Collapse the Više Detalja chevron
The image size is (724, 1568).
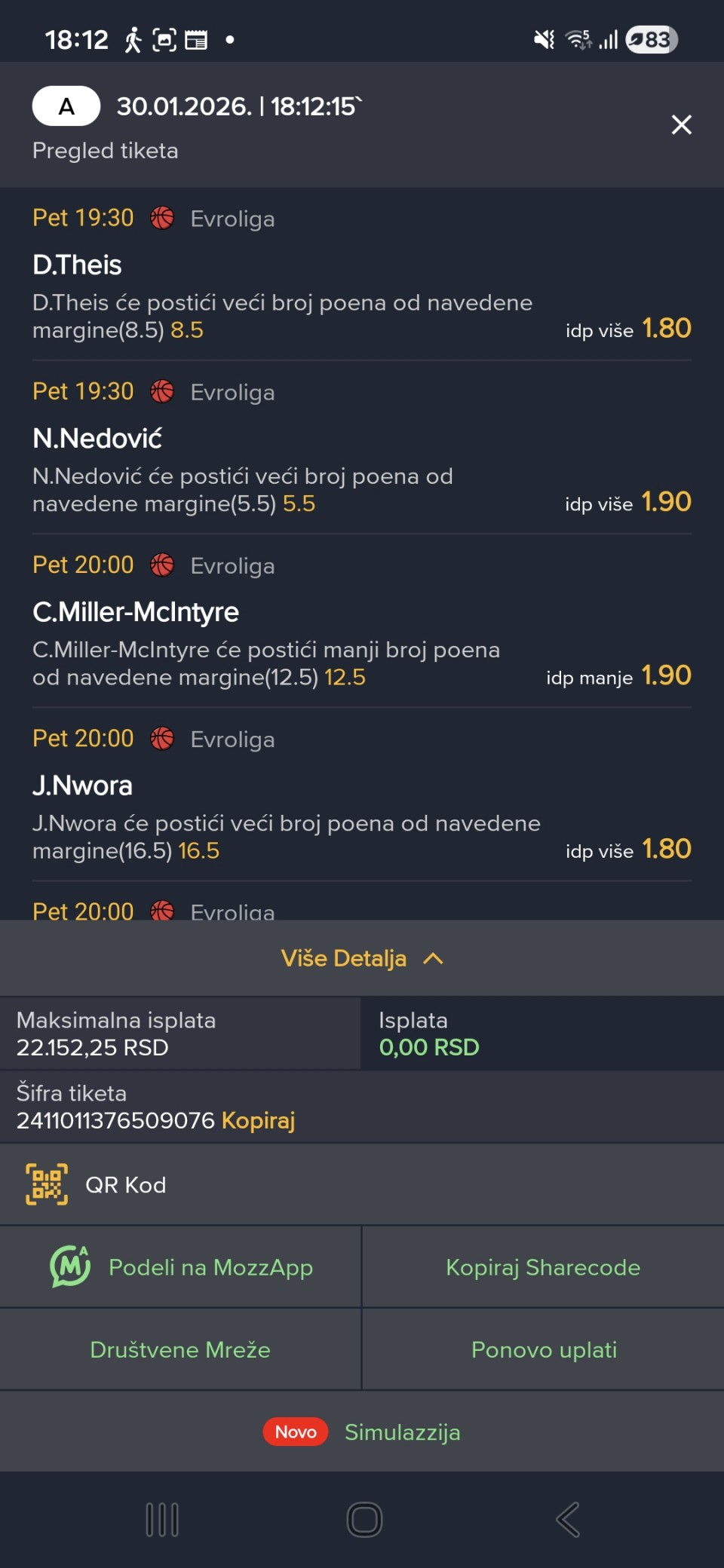pyautogui.click(x=434, y=958)
